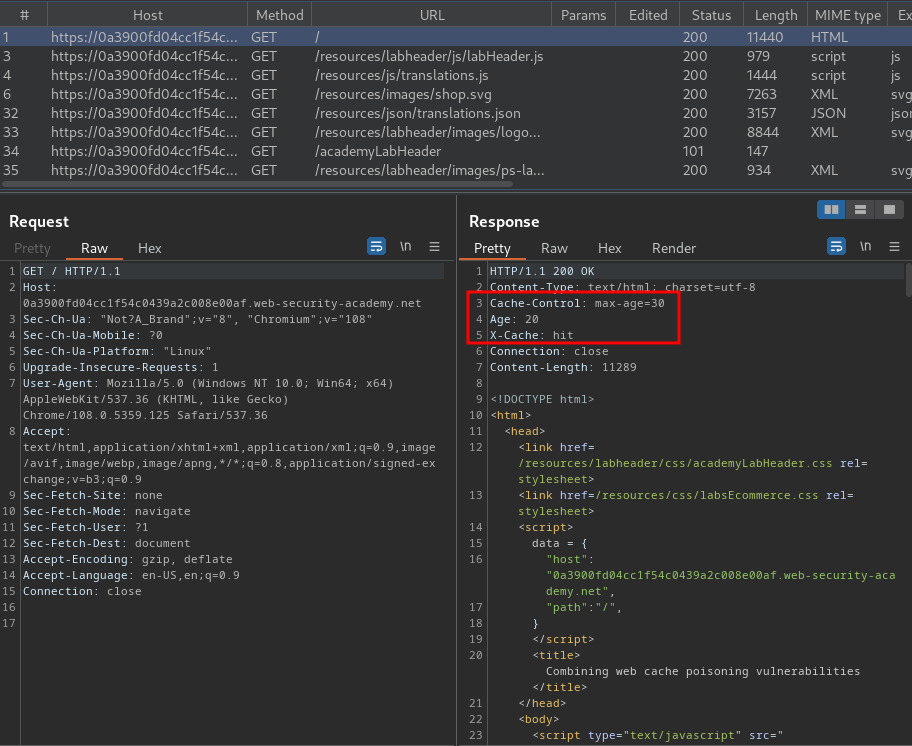Click the horizontal scrollbar under history table

pyautogui.click(x=258, y=184)
